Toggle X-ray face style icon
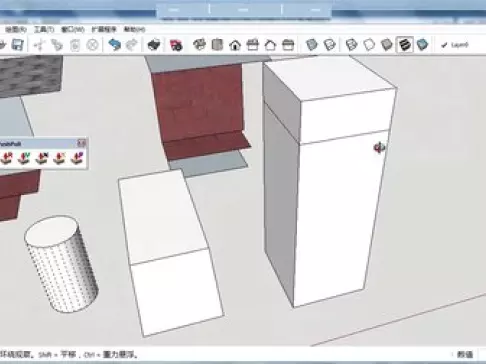The image size is (486, 364). point(312,44)
